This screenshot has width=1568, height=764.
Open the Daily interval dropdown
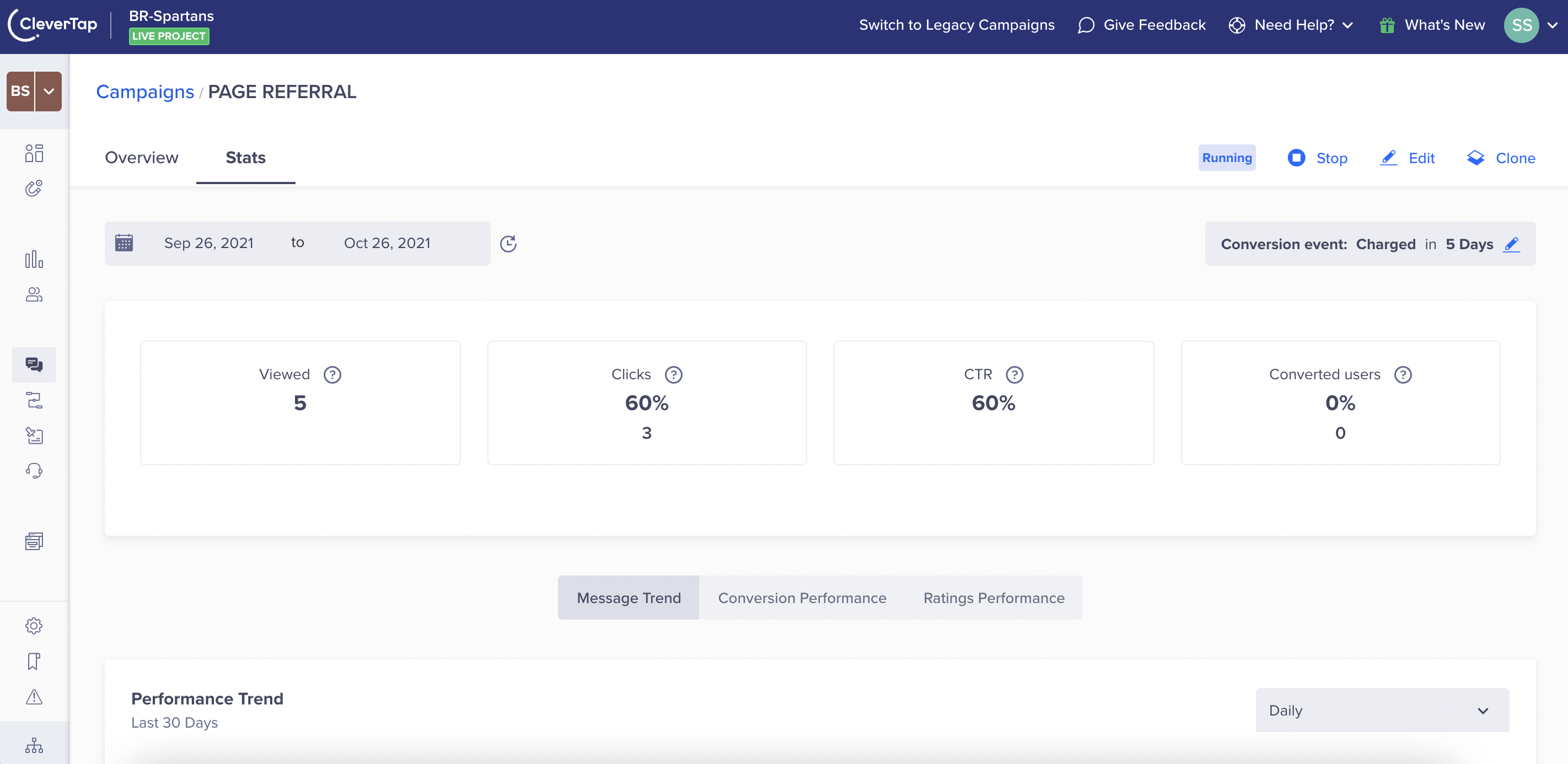coord(1382,711)
